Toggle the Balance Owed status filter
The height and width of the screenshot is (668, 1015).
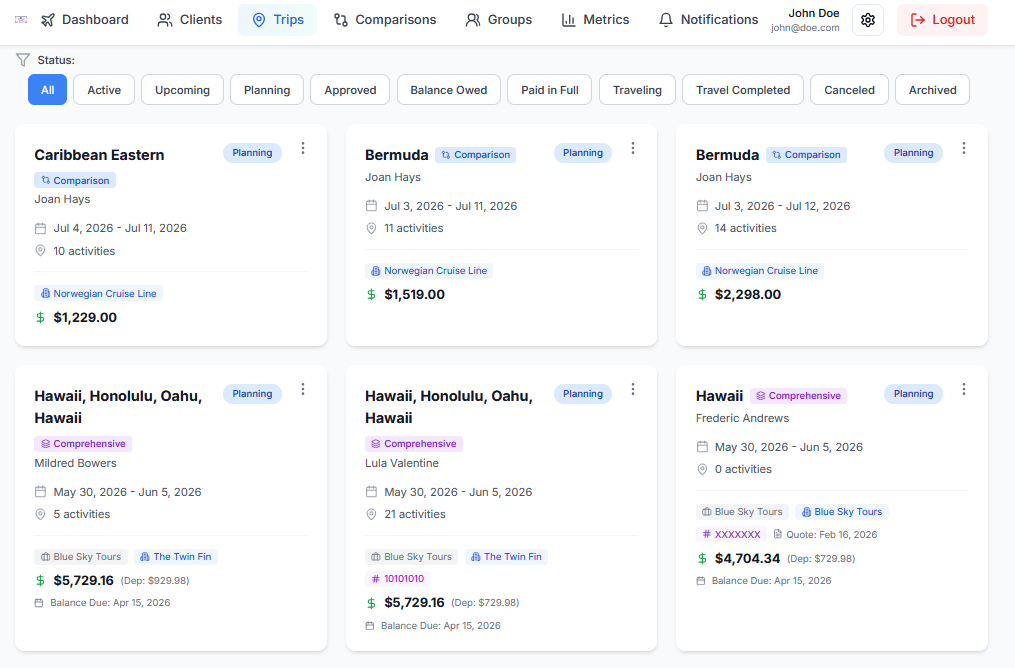(x=449, y=90)
